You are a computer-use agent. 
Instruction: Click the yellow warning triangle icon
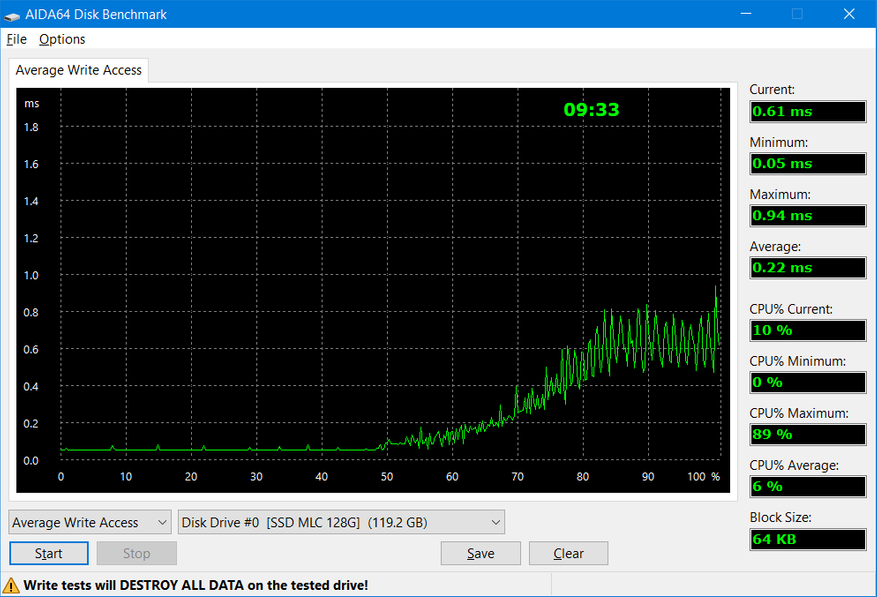(x=11, y=585)
